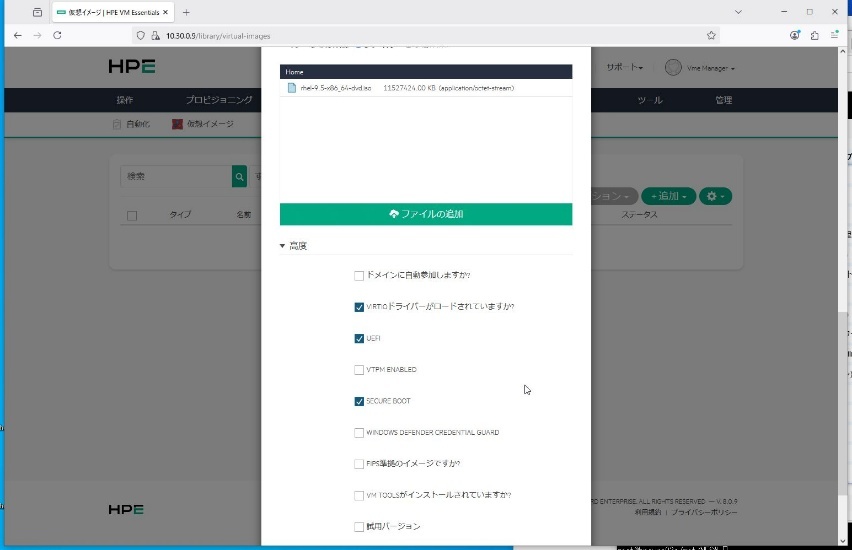This screenshot has width=852, height=550.
Task: Open the gear settings dropdown
Action: click(x=715, y=196)
